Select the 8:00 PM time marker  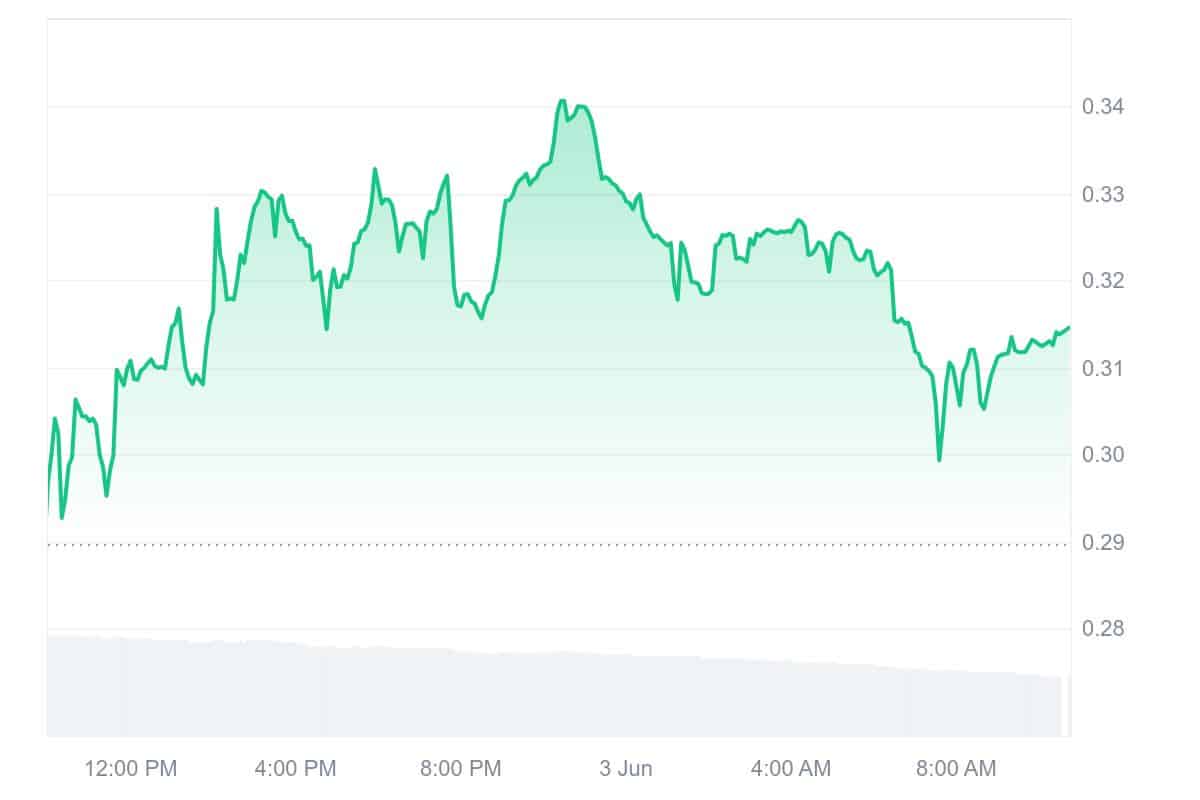(x=461, y=769)
